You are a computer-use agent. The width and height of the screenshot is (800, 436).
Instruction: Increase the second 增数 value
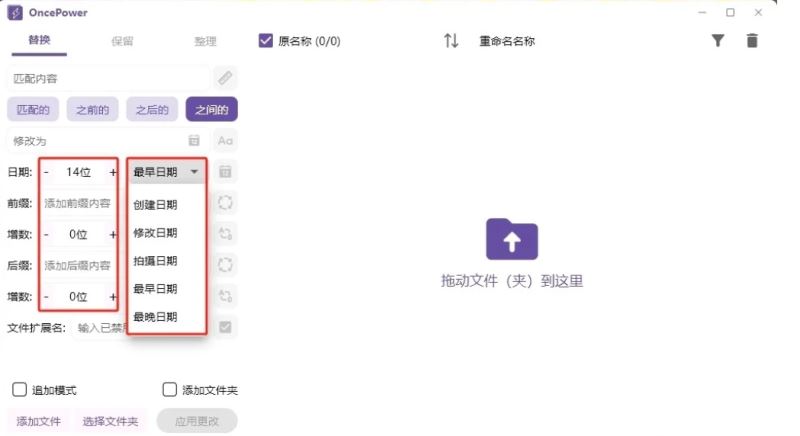113,297
